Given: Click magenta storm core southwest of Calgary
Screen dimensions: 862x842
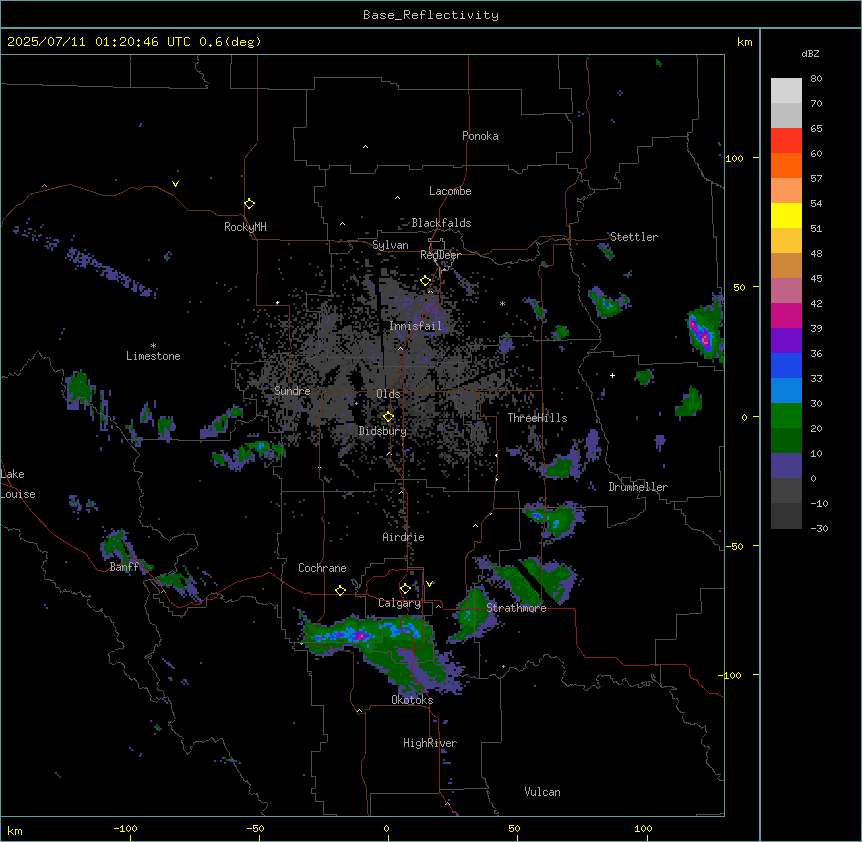Looking at the screenshot, I should [x=361, y=635].
